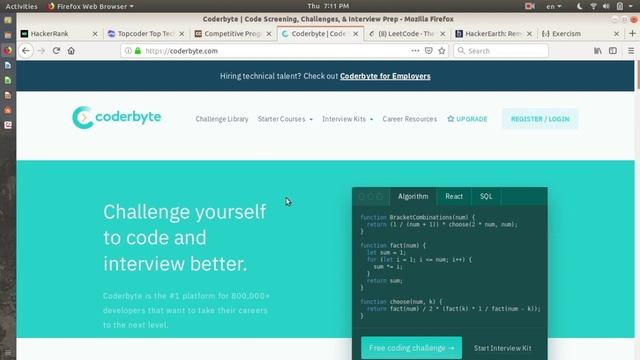Viewport: 640px width, 360px height.
Task: Select the Algorithm code tab
Action: [x=413, y=196]
